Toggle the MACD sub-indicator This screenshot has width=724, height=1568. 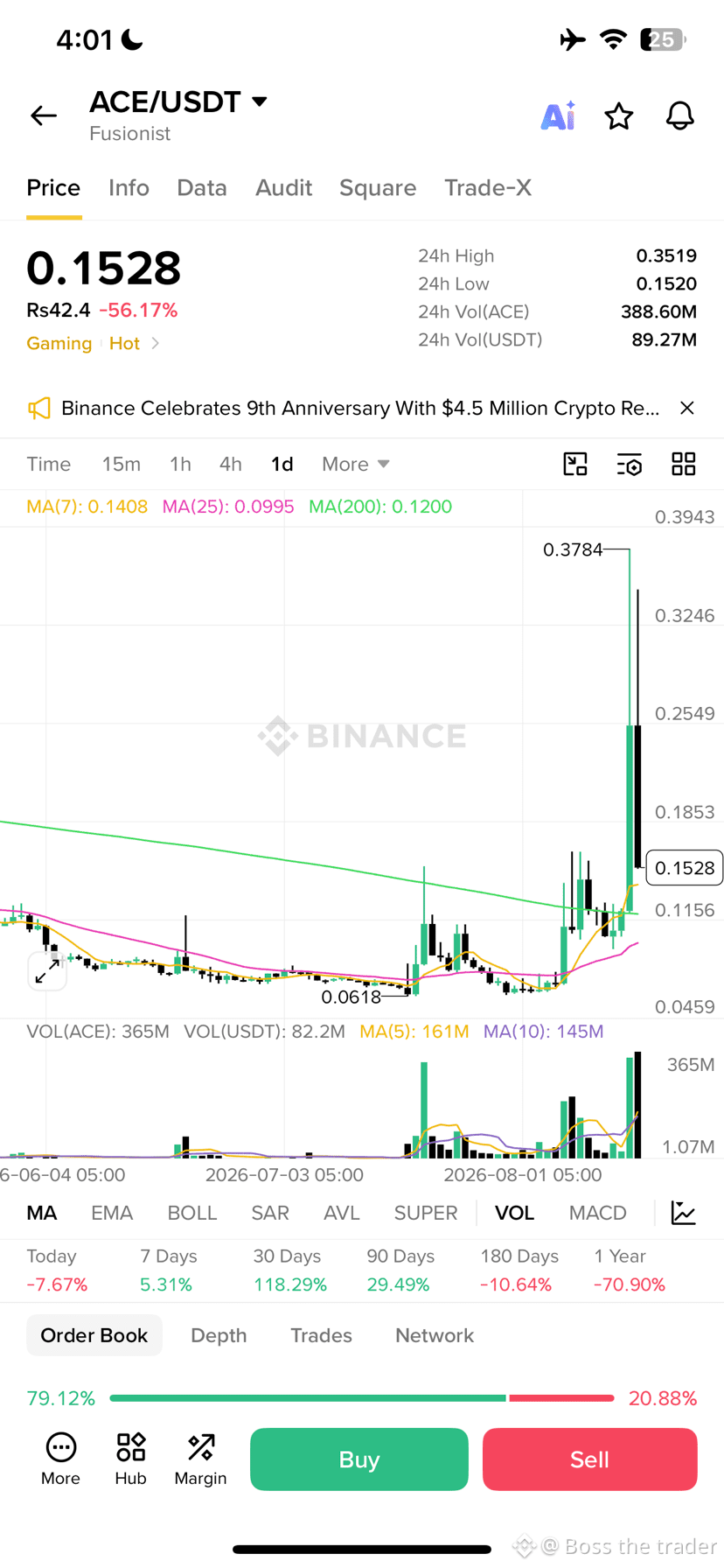pyautogui.click(x=598, y=1213)
